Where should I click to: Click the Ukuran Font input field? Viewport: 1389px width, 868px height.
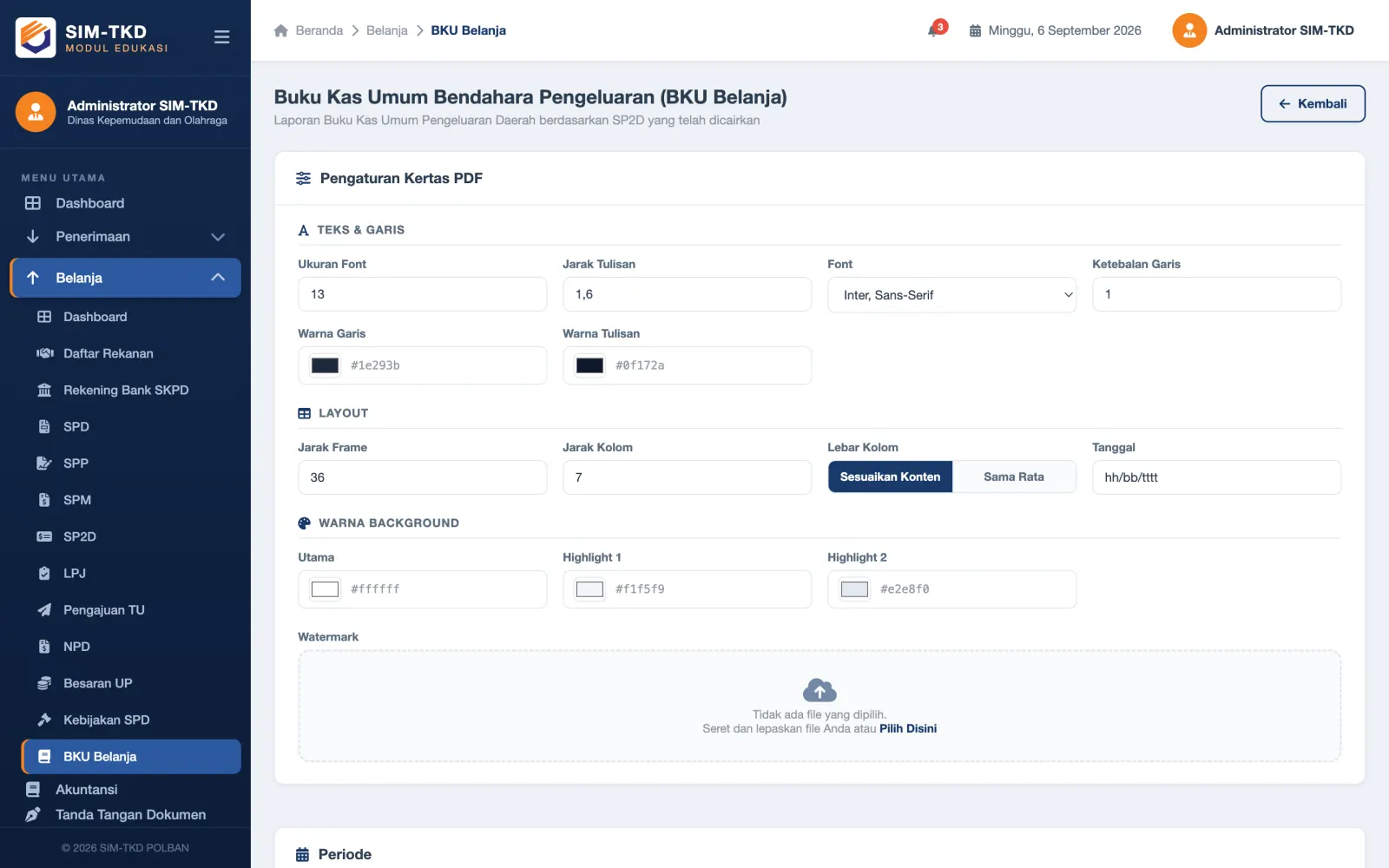422,294
